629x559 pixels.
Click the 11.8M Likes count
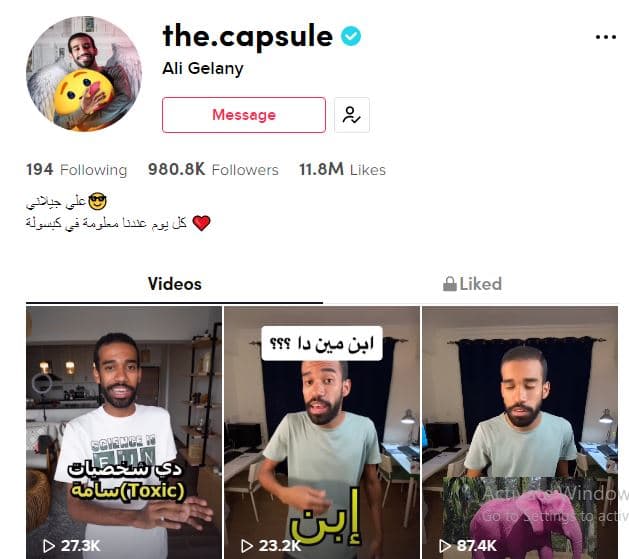coord(342,170)
